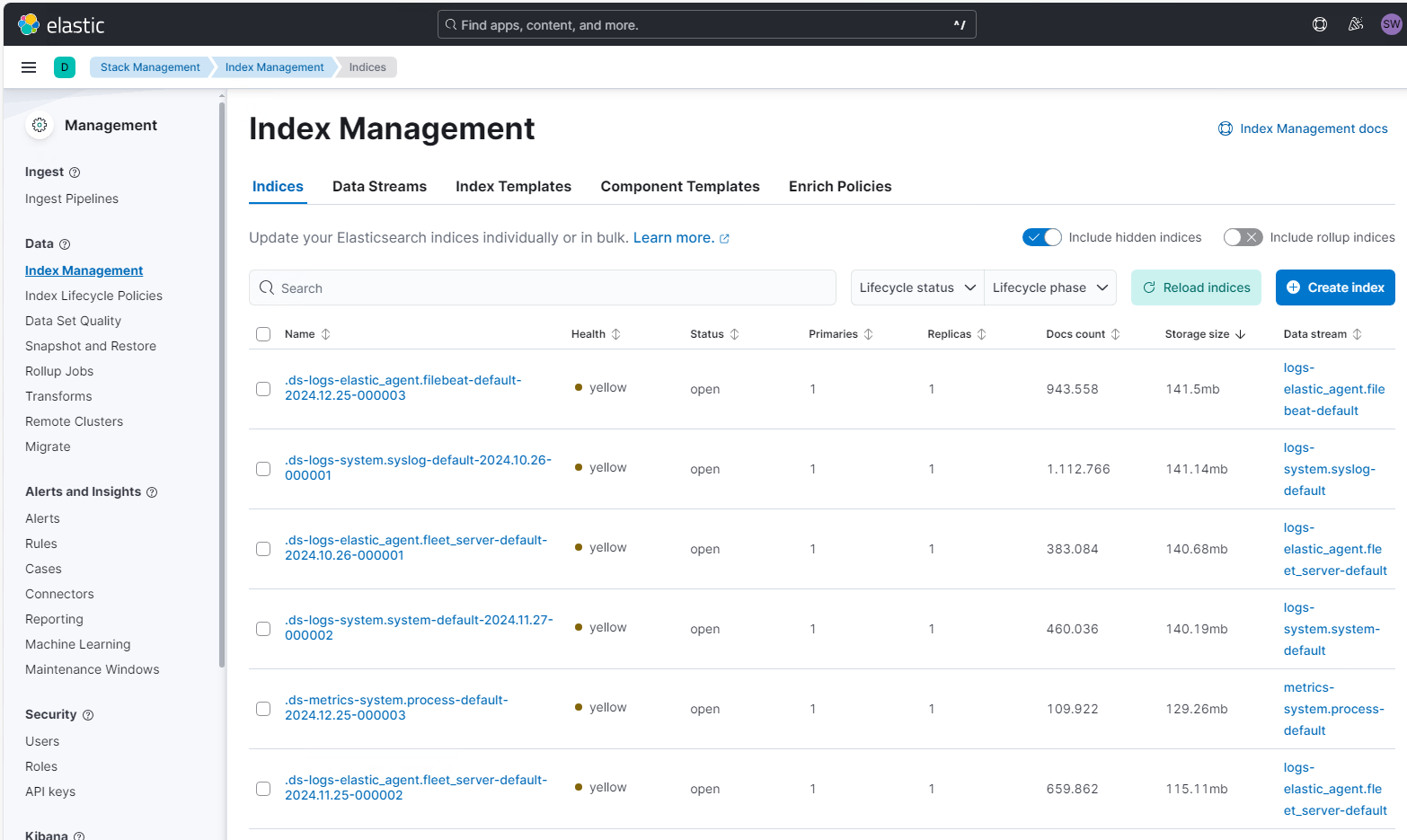Open logs-system.system-default data stream link
The image size is (1407, 840).
click(1332, 629)
